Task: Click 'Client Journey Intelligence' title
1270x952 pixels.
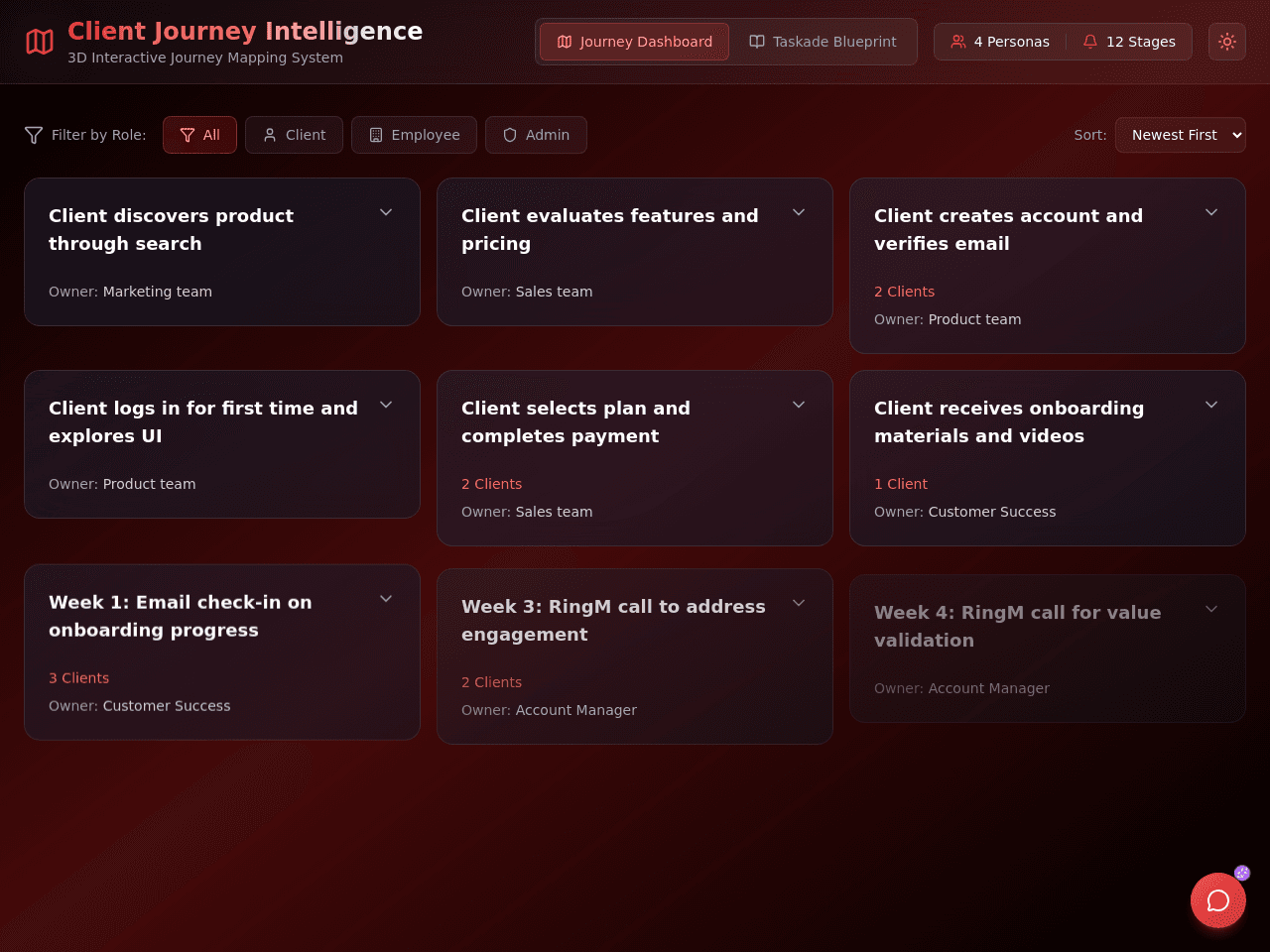Action: coord(245,31)
